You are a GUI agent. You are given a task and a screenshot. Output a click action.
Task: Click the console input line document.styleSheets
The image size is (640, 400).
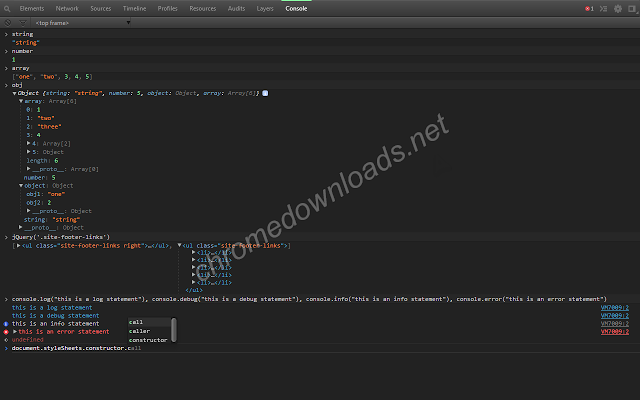[76, 348]
